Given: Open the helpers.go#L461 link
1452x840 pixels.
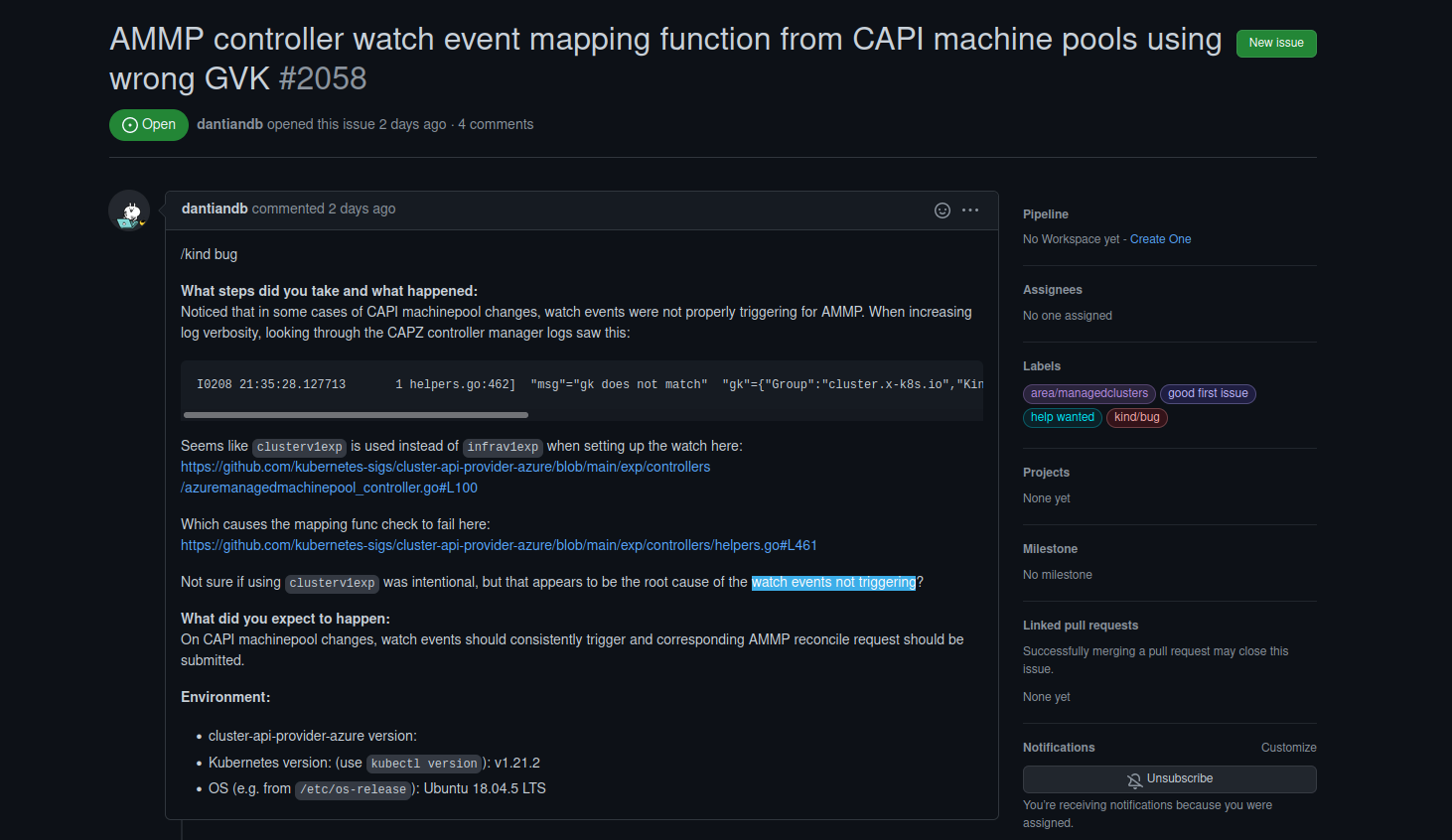Looking at the screenshot, I should pos(499,545).
